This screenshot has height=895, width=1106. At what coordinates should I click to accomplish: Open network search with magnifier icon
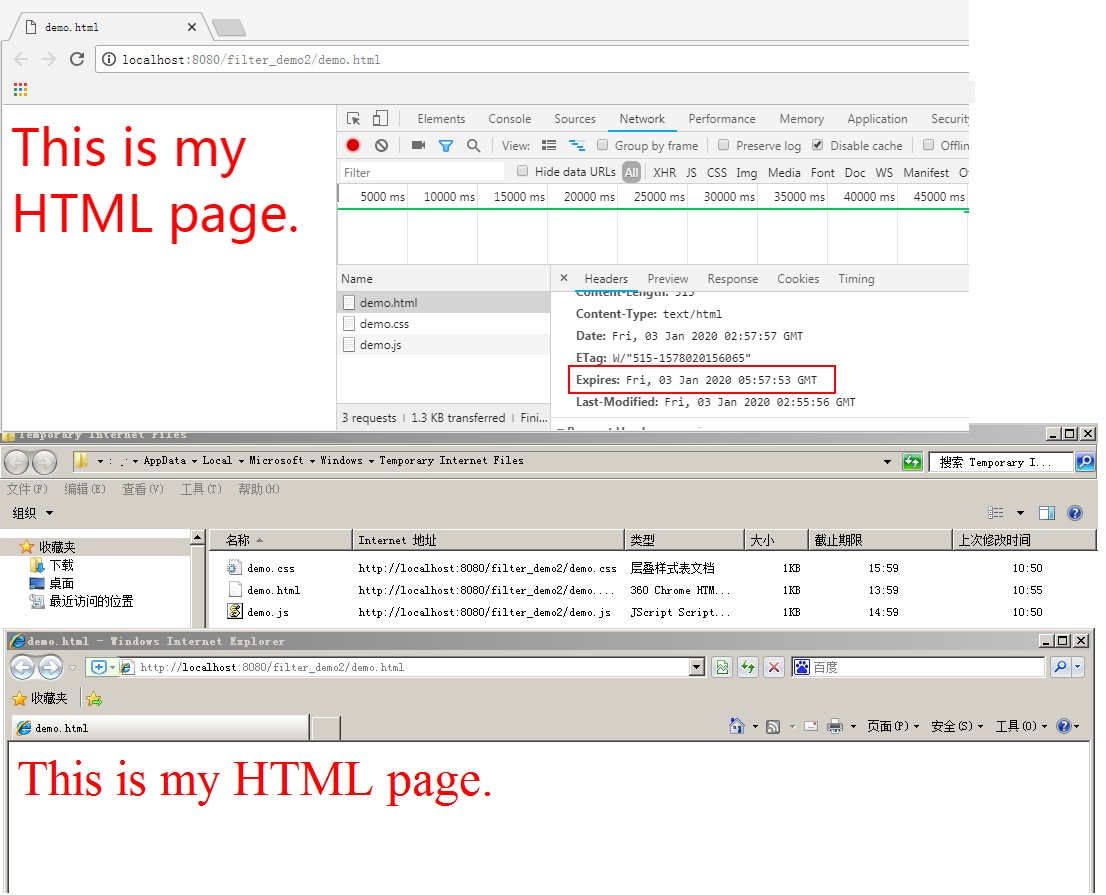[x=474, y=145]
